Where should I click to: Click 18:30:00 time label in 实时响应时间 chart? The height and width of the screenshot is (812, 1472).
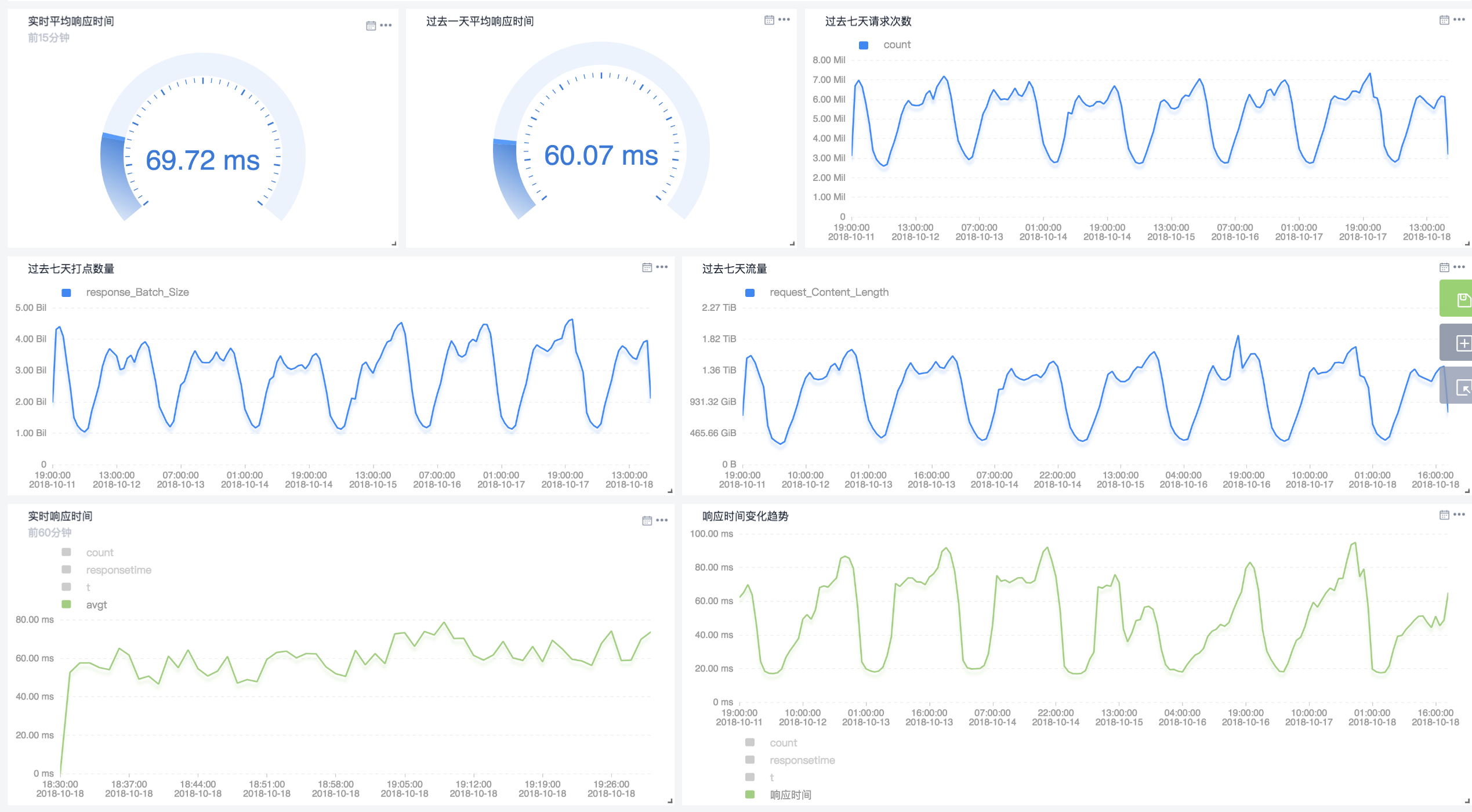(x=60, y=789)
